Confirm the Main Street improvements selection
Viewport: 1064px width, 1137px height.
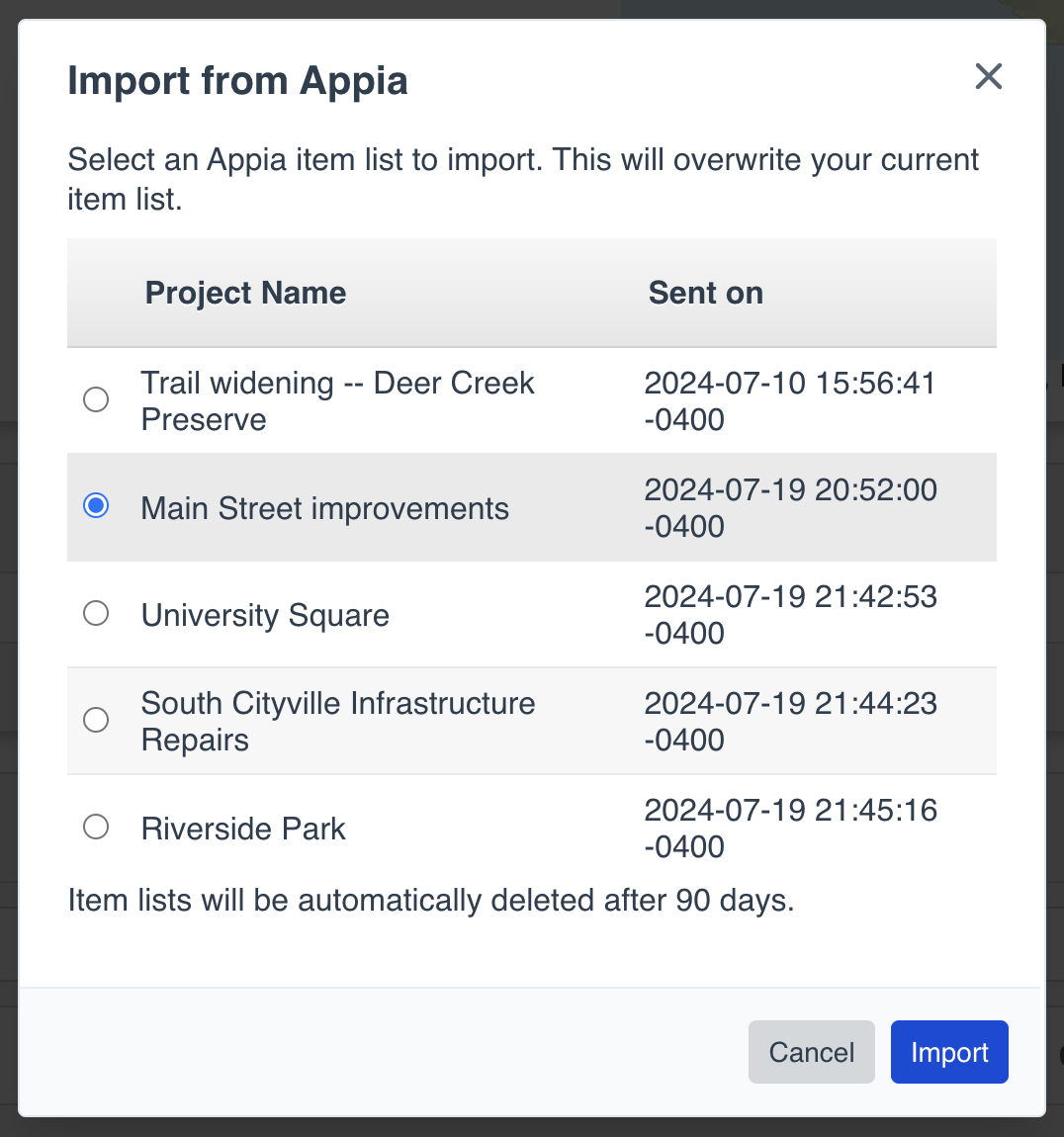click(x=95, y=506)
